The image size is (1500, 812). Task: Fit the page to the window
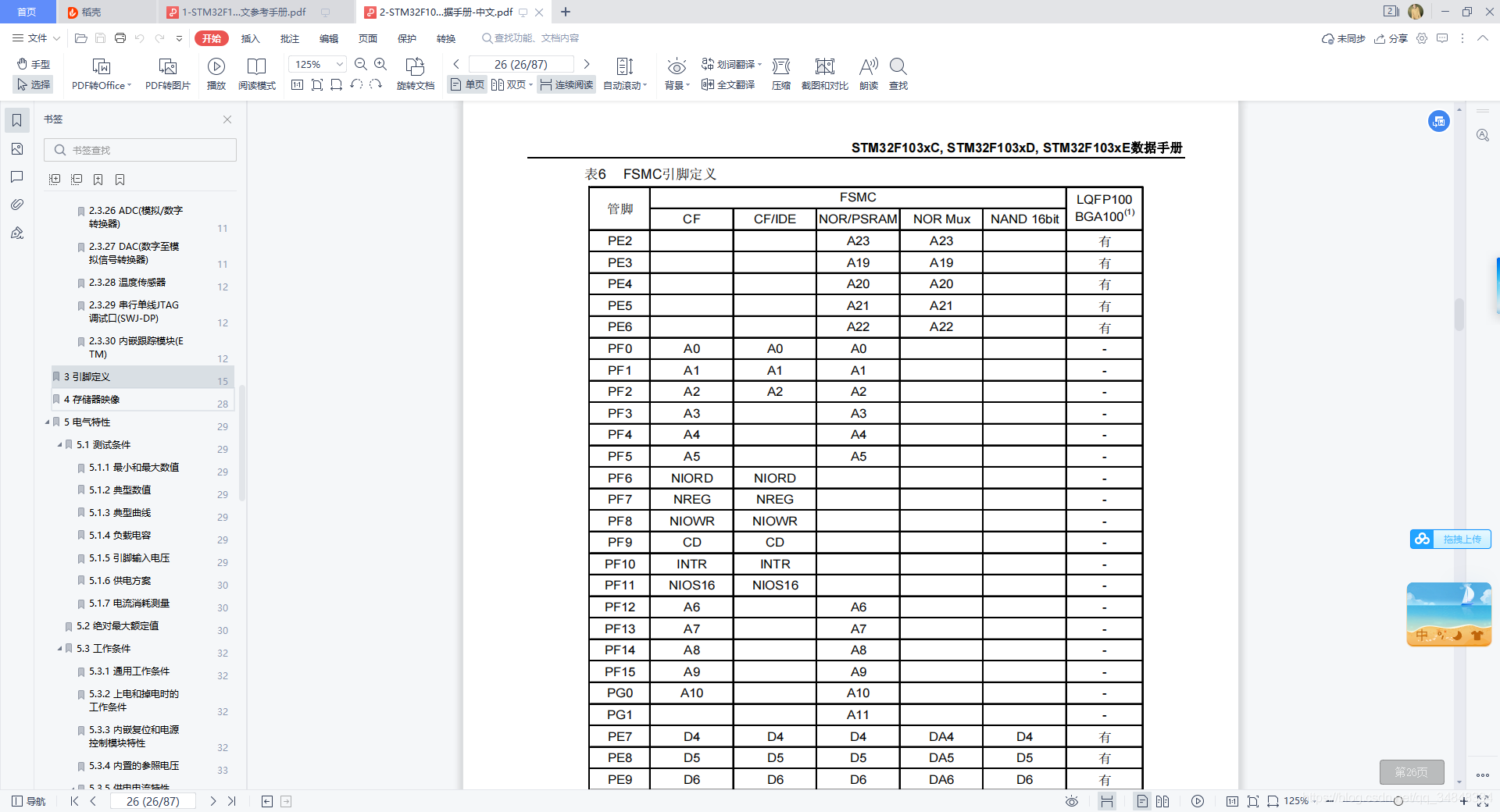click(316, 84)
